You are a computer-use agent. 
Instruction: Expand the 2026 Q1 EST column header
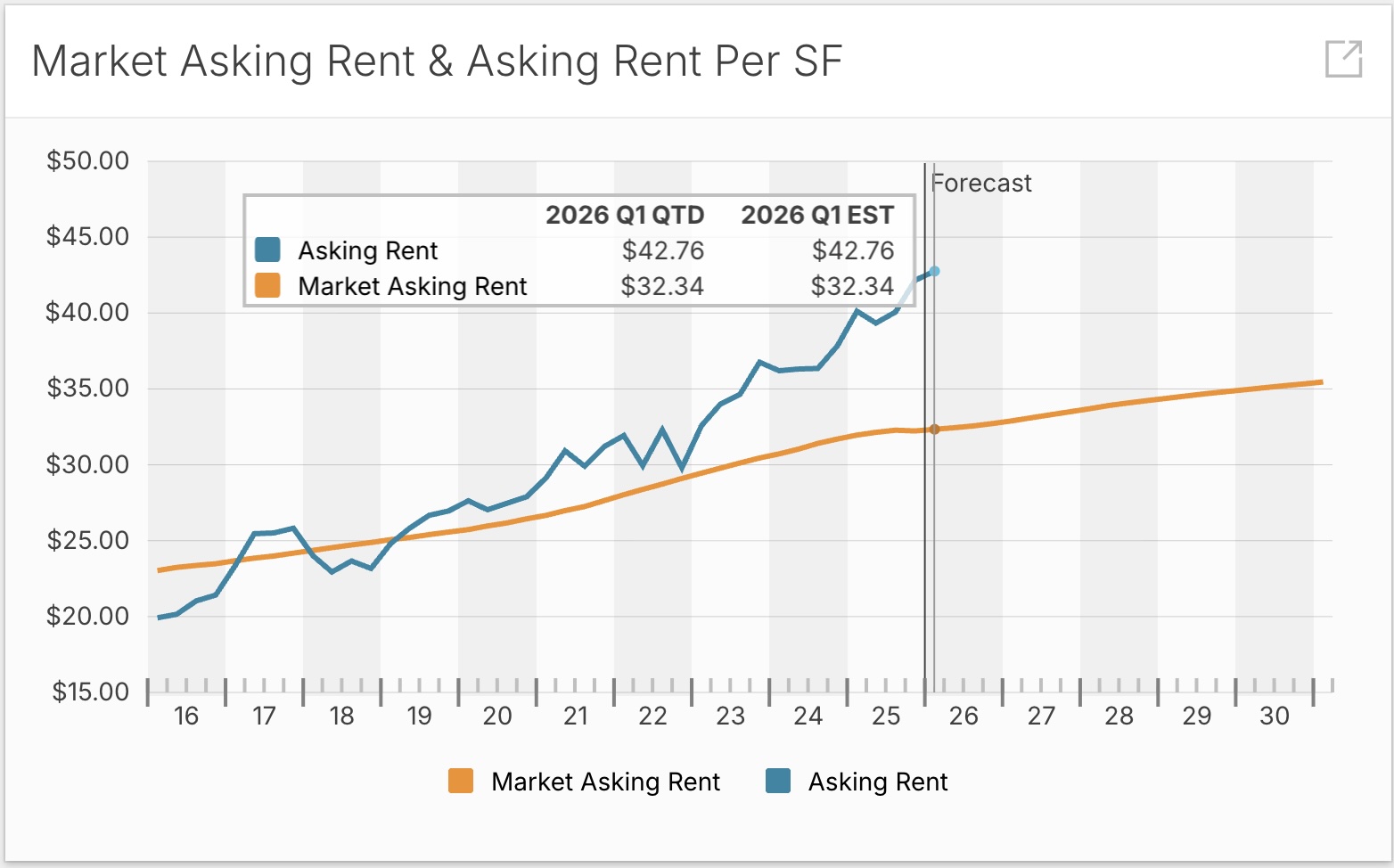pos(818,215)
